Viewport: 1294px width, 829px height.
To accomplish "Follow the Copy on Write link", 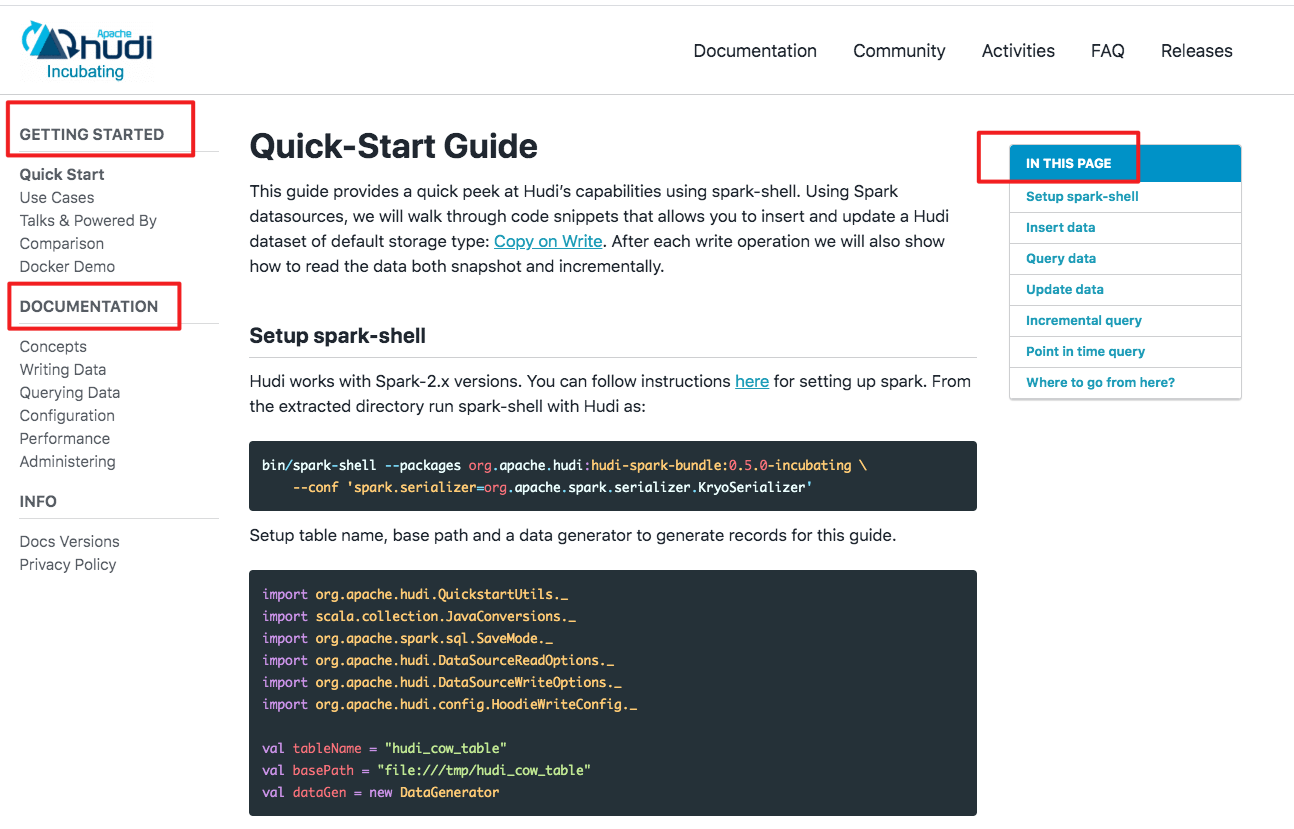I will pos(548,241).
